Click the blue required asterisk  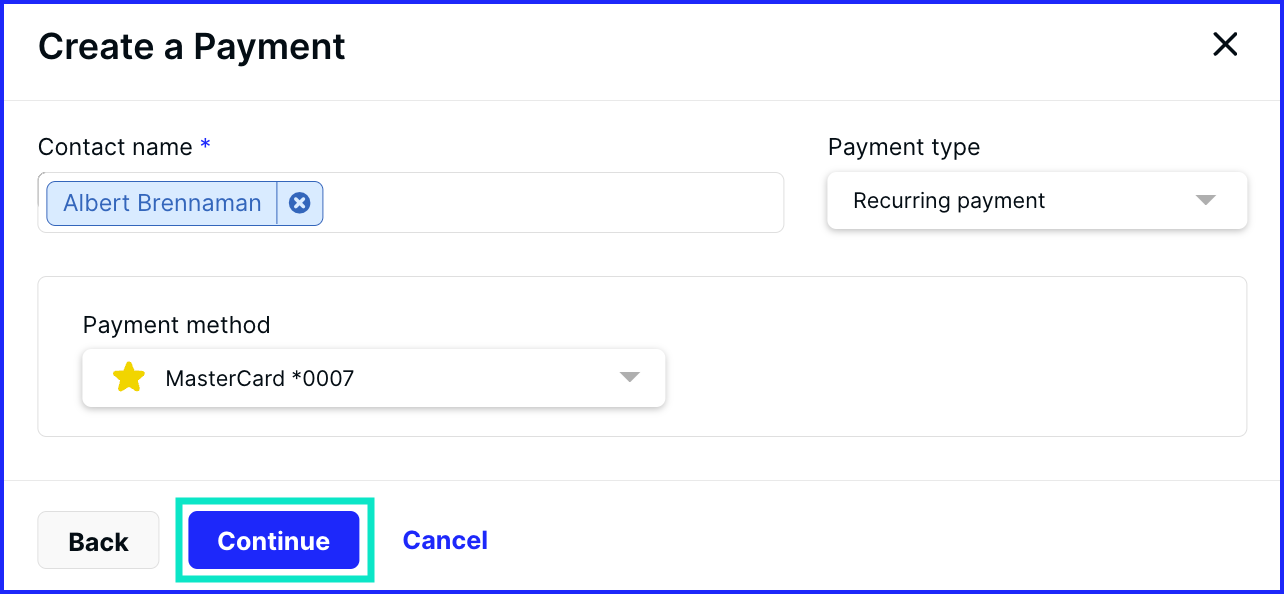click(x=205, y=145)
